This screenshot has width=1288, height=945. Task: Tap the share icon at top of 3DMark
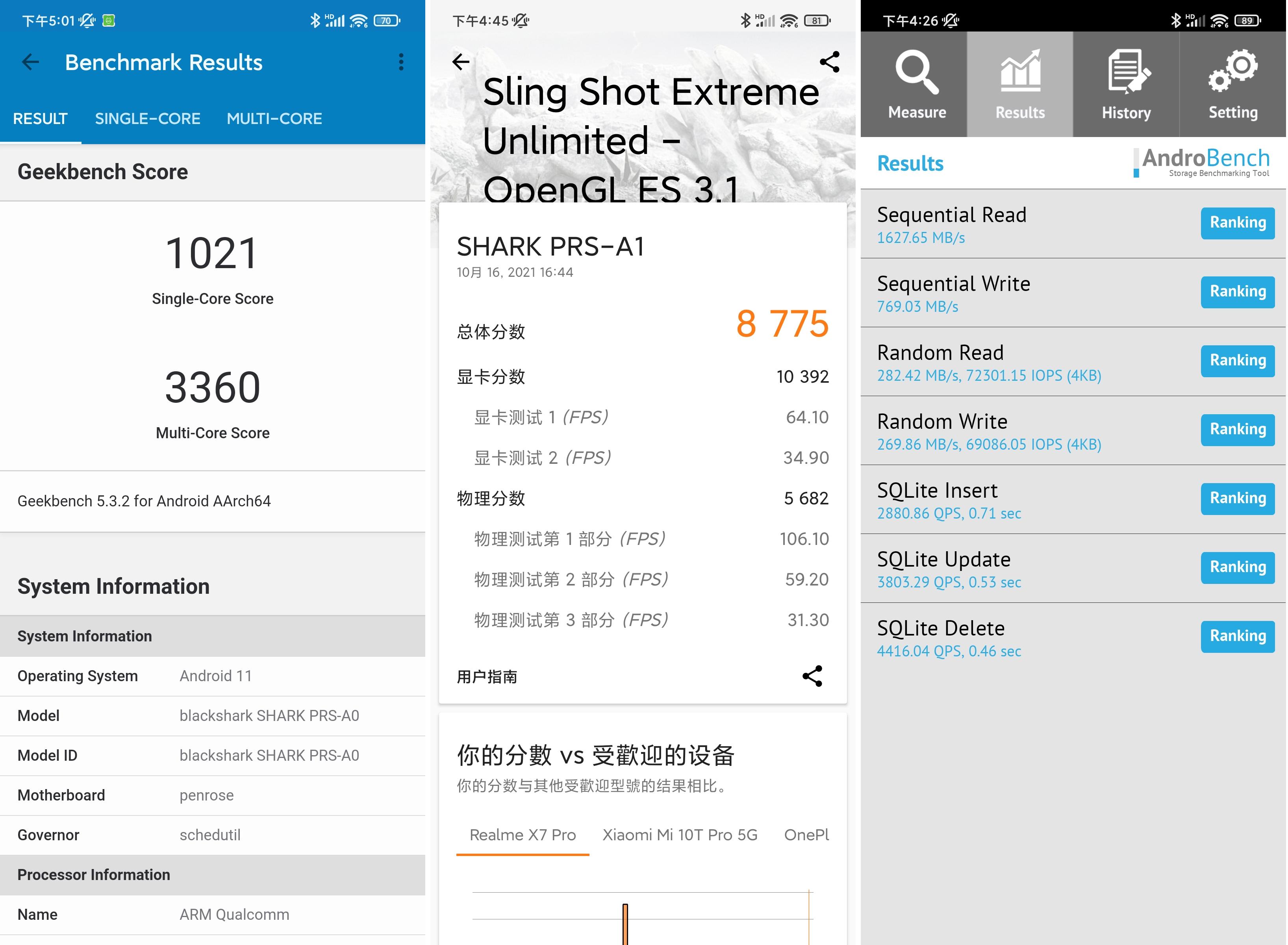coord(829,62)
